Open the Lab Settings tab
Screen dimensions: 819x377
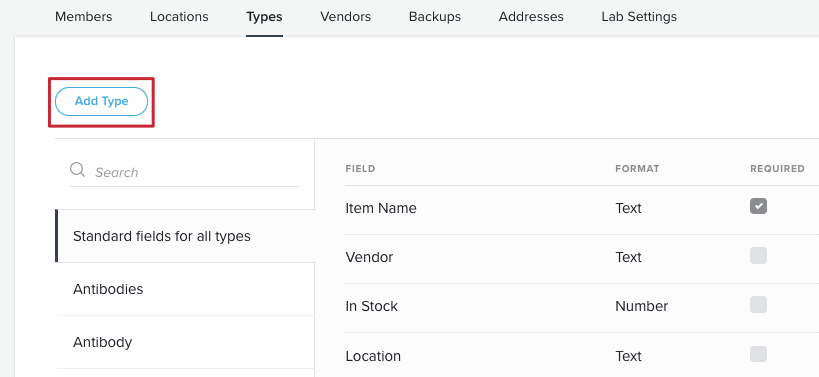click(x=639, y=17)
